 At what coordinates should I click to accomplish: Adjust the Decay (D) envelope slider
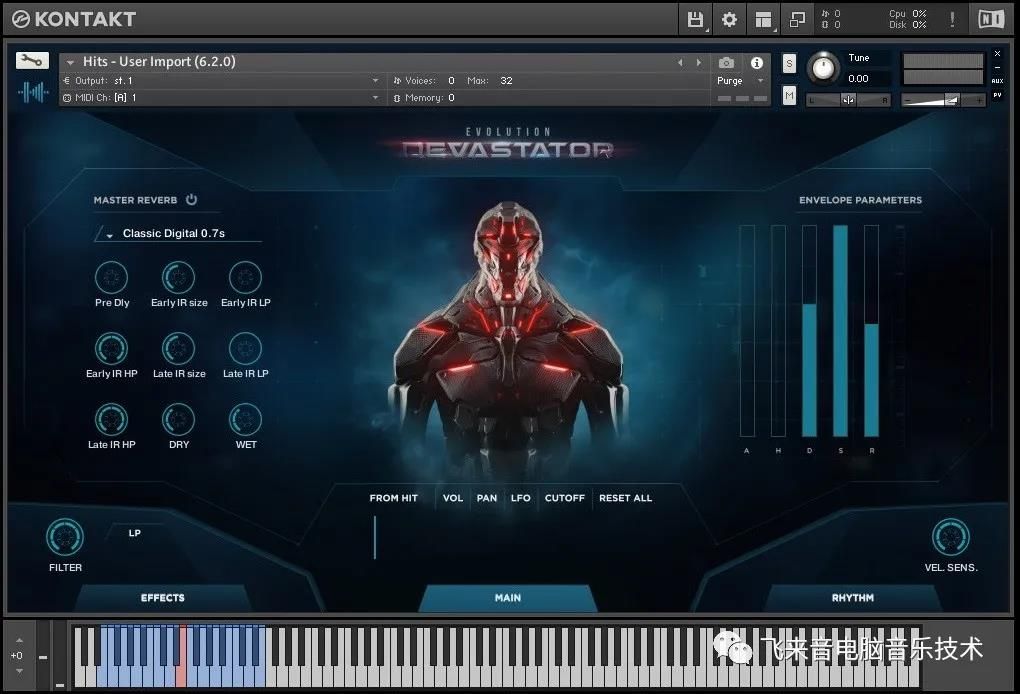(809, 331)
